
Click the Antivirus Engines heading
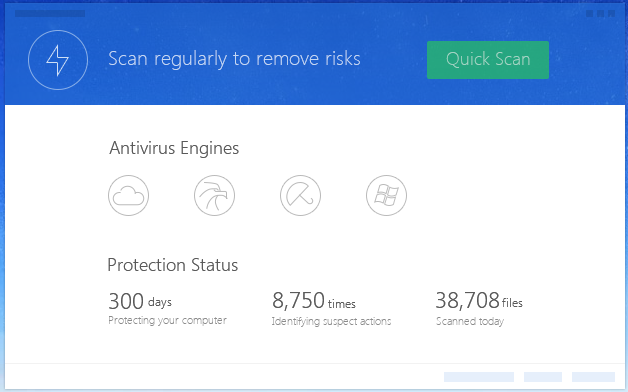coord(174,148)
